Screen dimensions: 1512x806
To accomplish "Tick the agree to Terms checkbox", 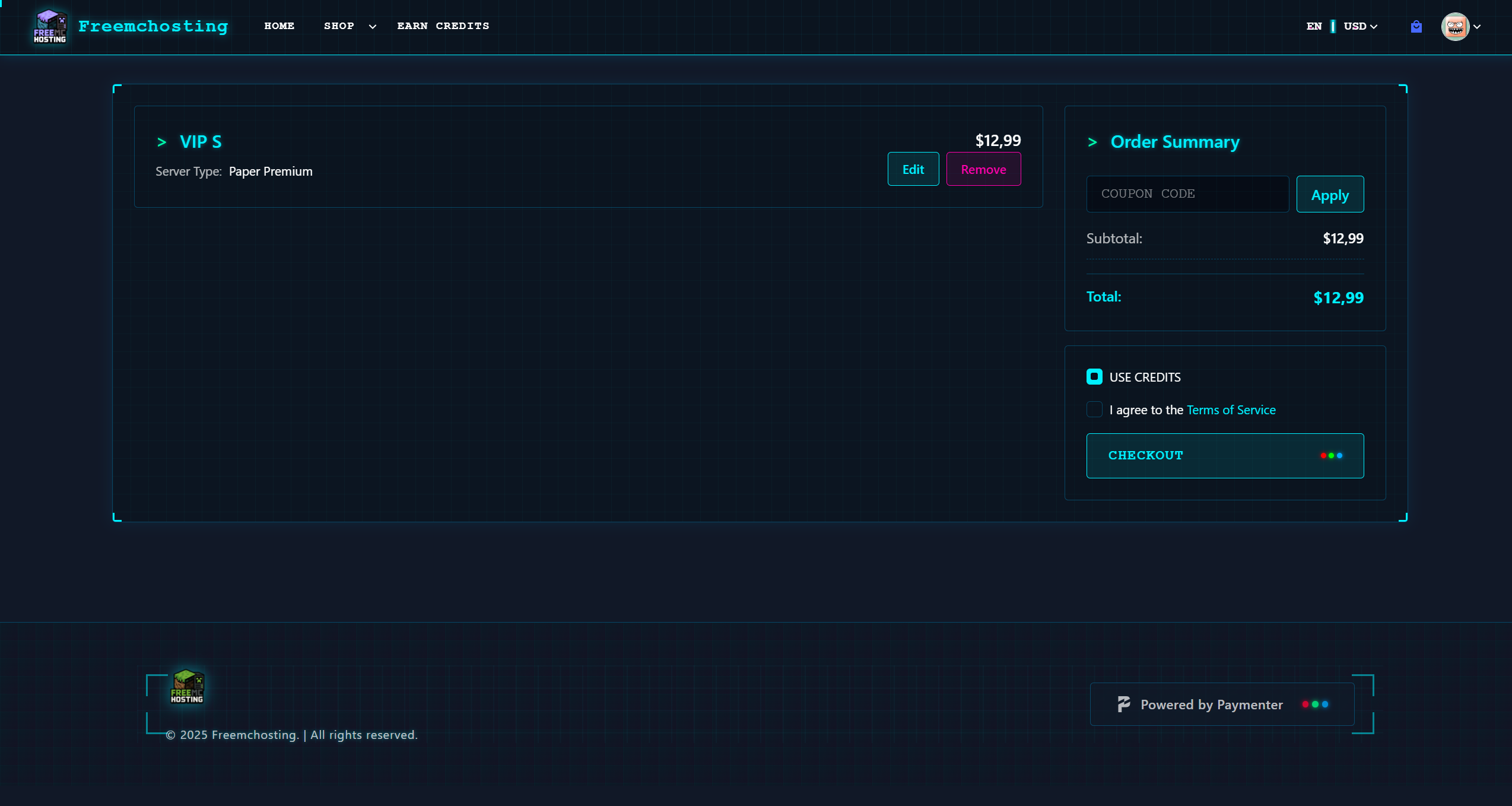I will pyautogui.click(x=1094, y=410).
